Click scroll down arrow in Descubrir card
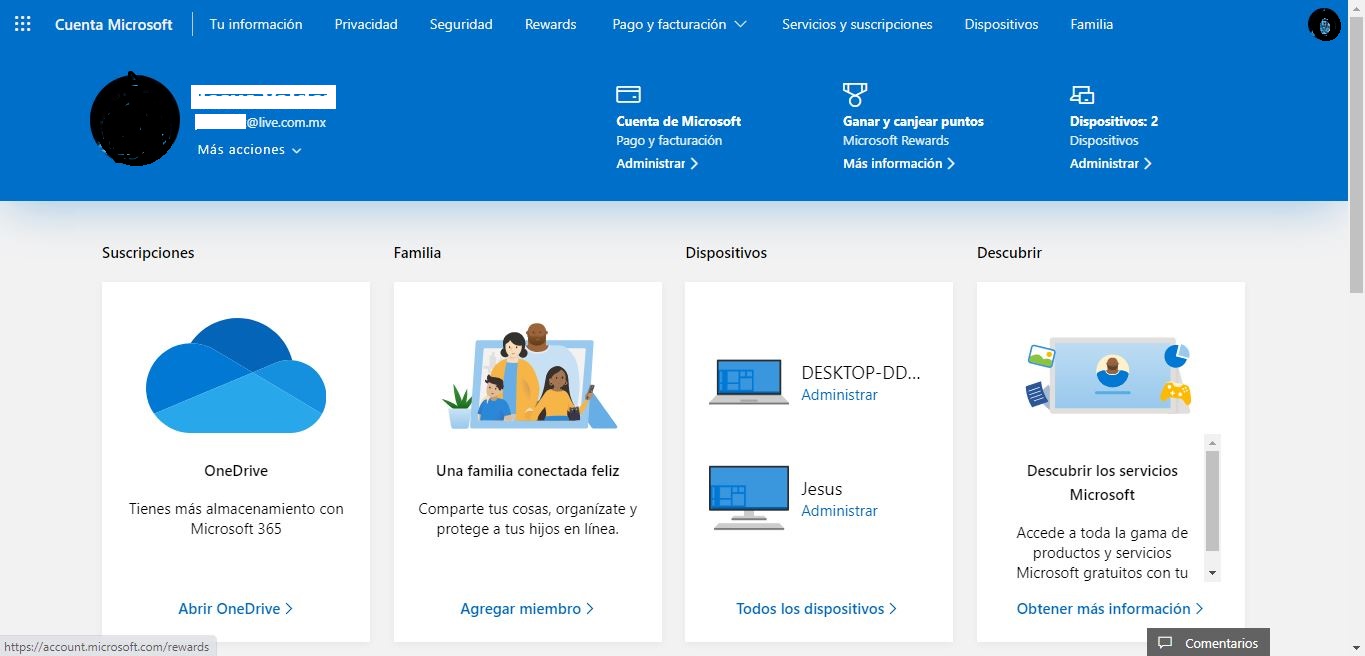Screen dimensions: 1365x656 pos(1212,573)
